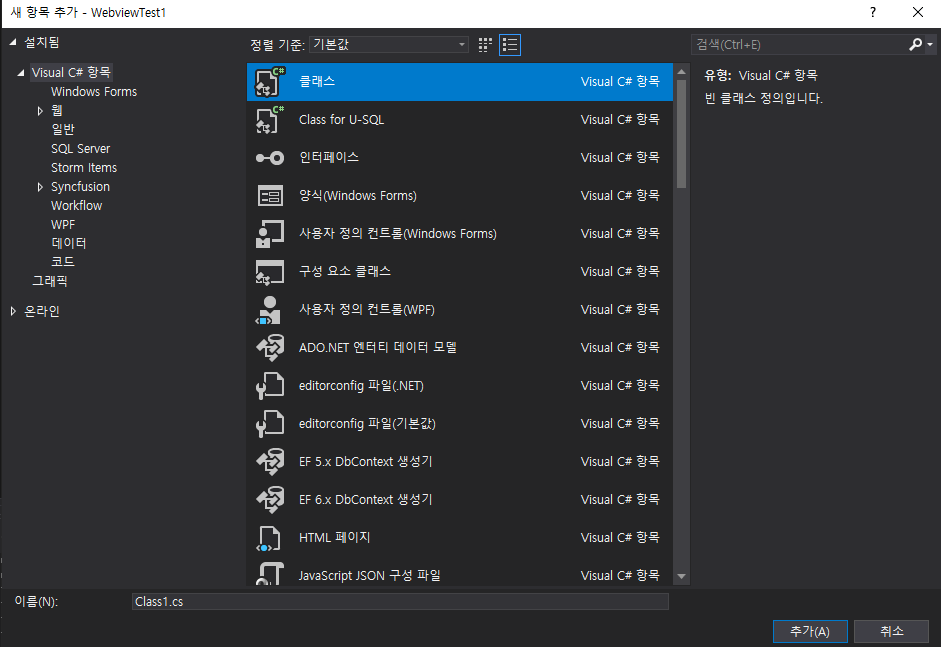
Task: Select the Workflow category
Action: pyautogui.click(x=76, y=205)
